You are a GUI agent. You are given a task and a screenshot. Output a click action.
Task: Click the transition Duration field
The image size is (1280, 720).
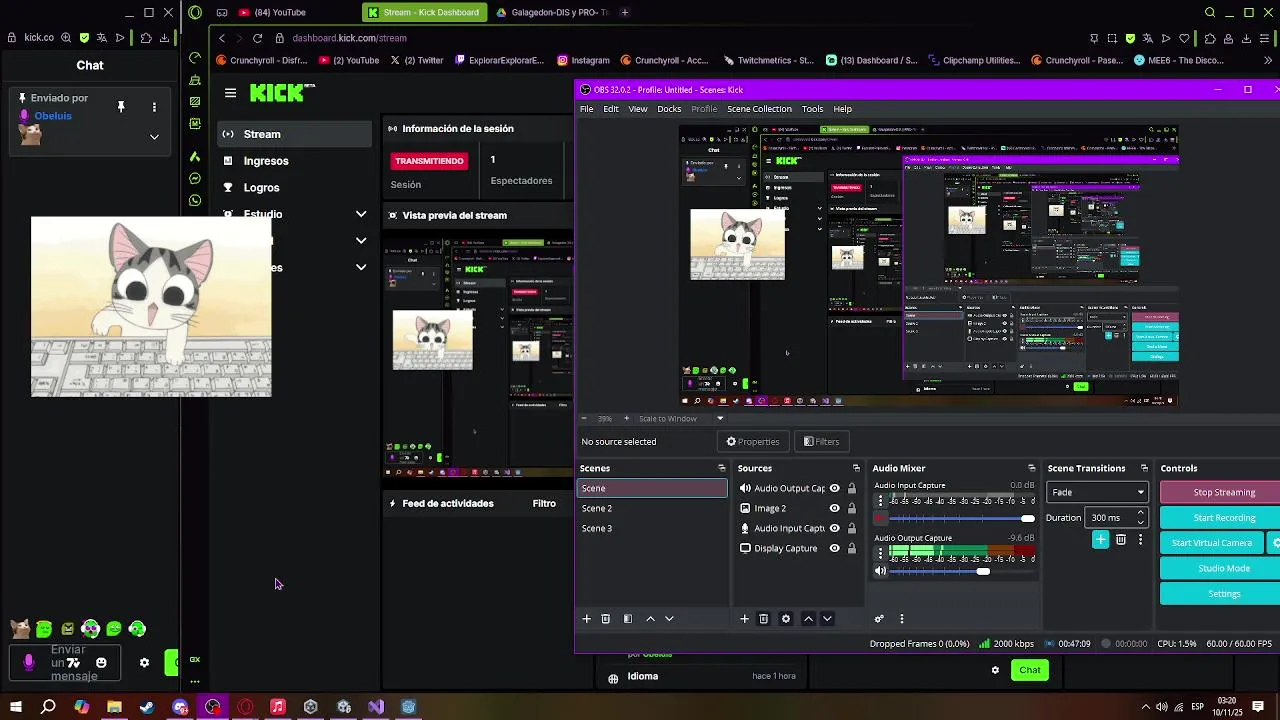pyautogui.click(x=1116, y=518)
